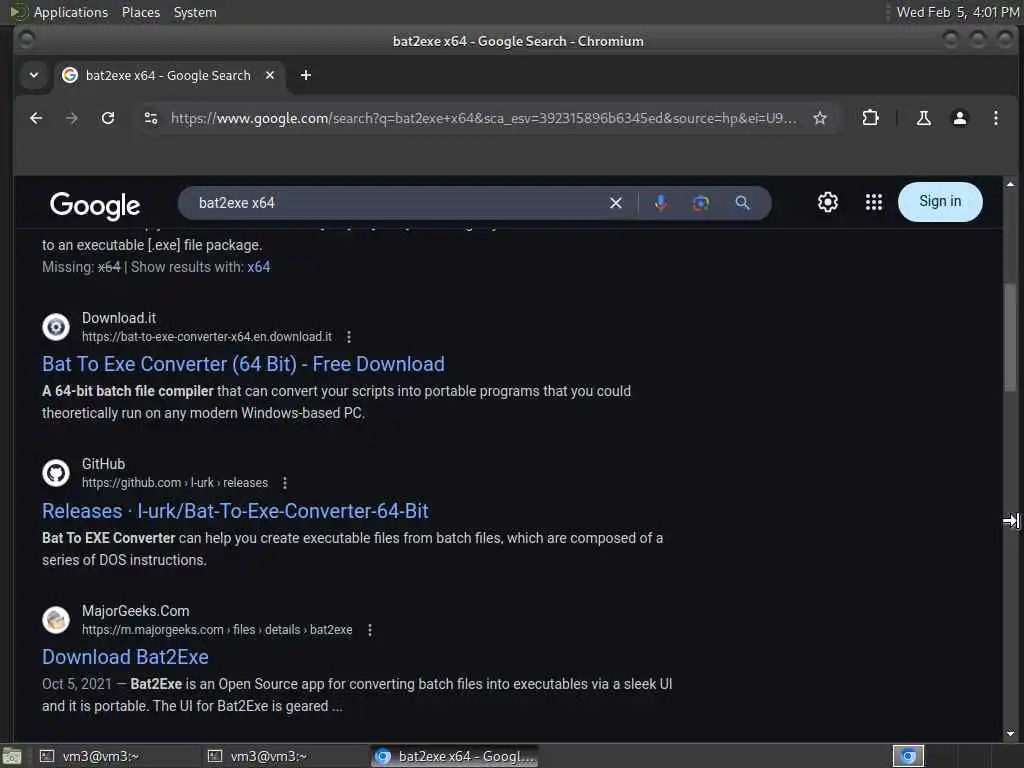The width and height of the screenshot is (1024, 768).
Task: Click the address bar URL
Action: tap(483, 118)
